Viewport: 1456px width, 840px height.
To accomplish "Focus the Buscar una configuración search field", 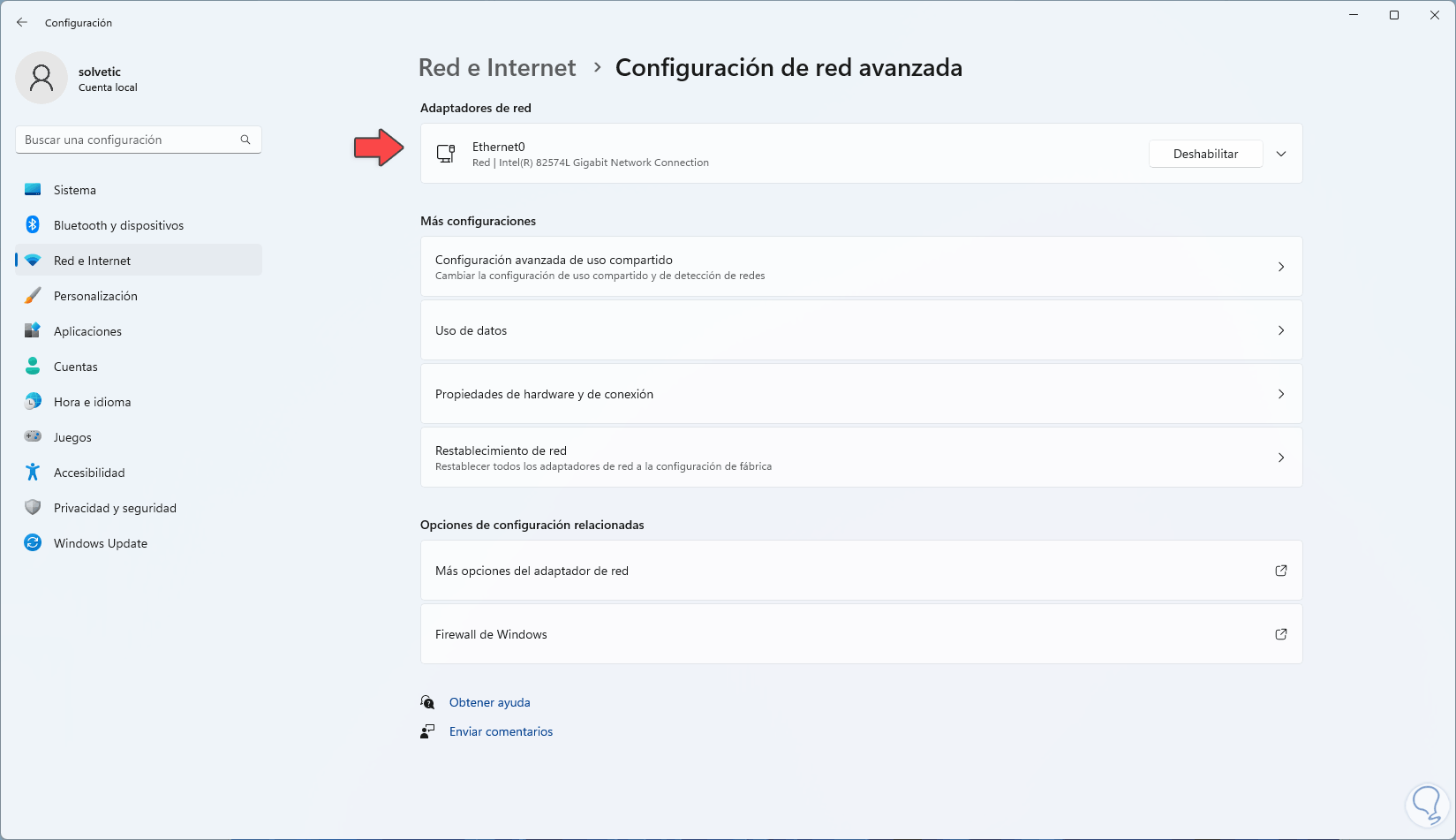I will [128, 140].
